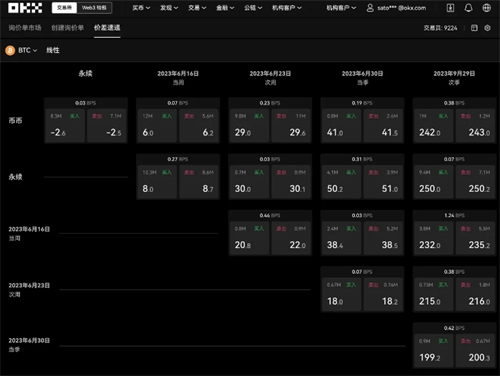Click the OKX logo

25,8
